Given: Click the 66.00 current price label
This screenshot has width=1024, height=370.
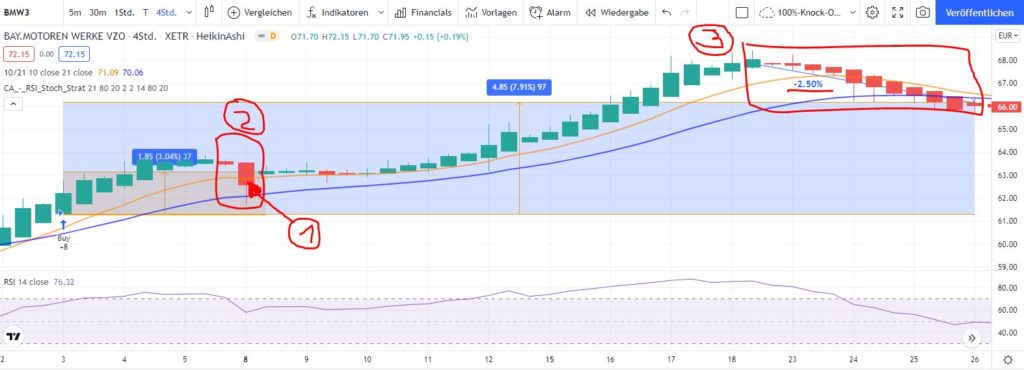Looking at the screenshot, I should pos(1006,108).
